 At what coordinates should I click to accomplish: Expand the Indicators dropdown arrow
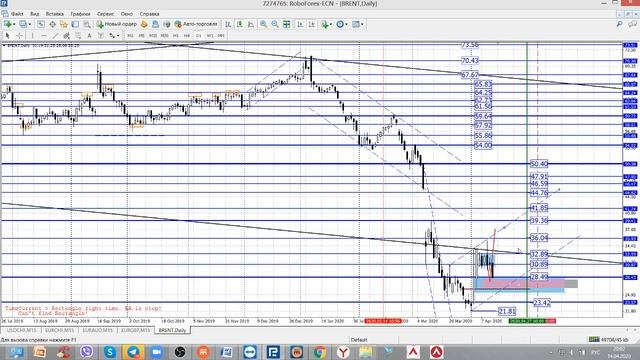331,24
